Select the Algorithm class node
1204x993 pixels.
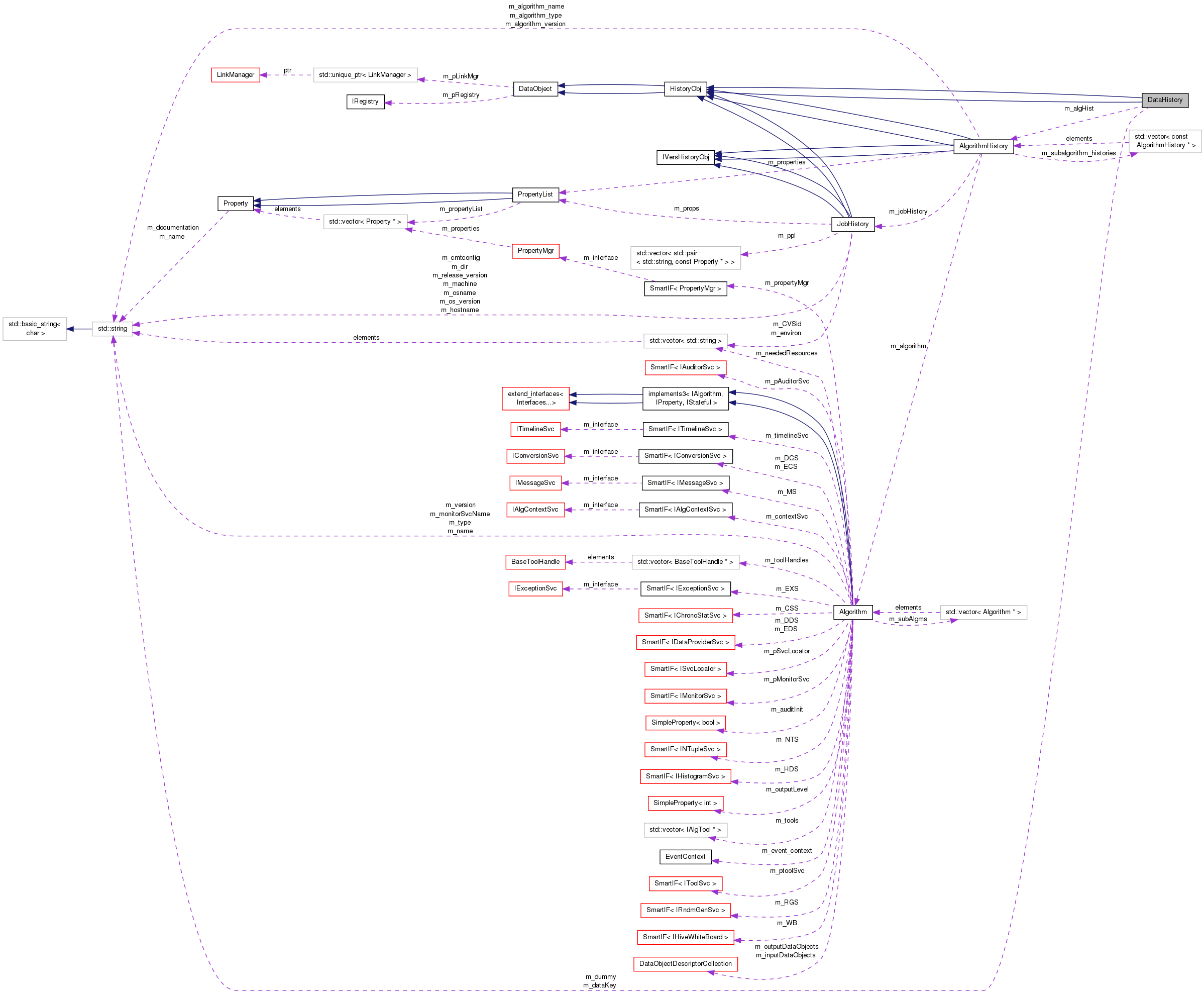(x=852, y=612)
